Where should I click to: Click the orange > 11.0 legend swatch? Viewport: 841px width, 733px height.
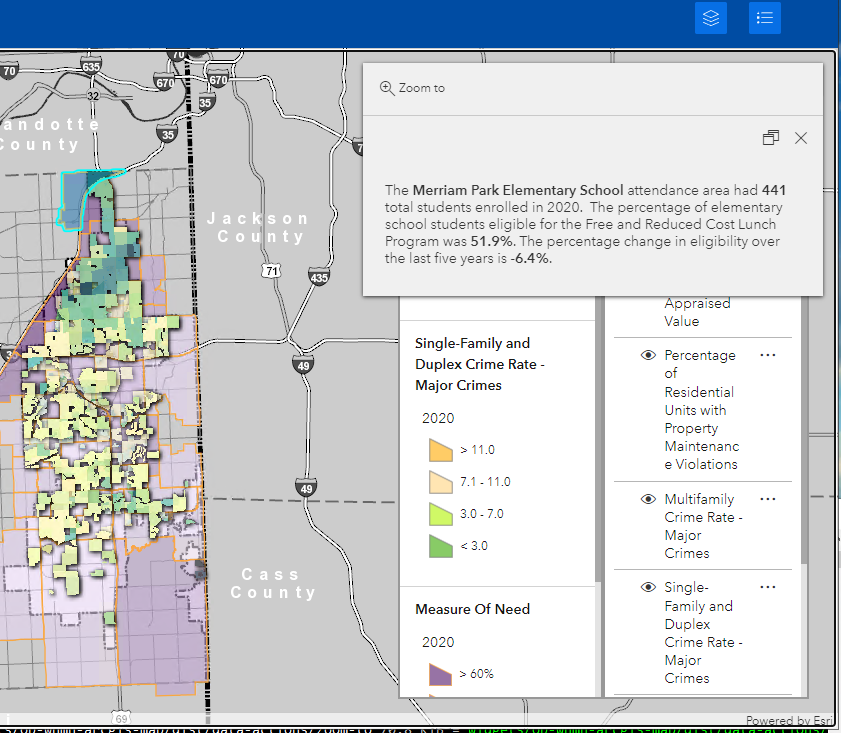(x=440, y=450)
